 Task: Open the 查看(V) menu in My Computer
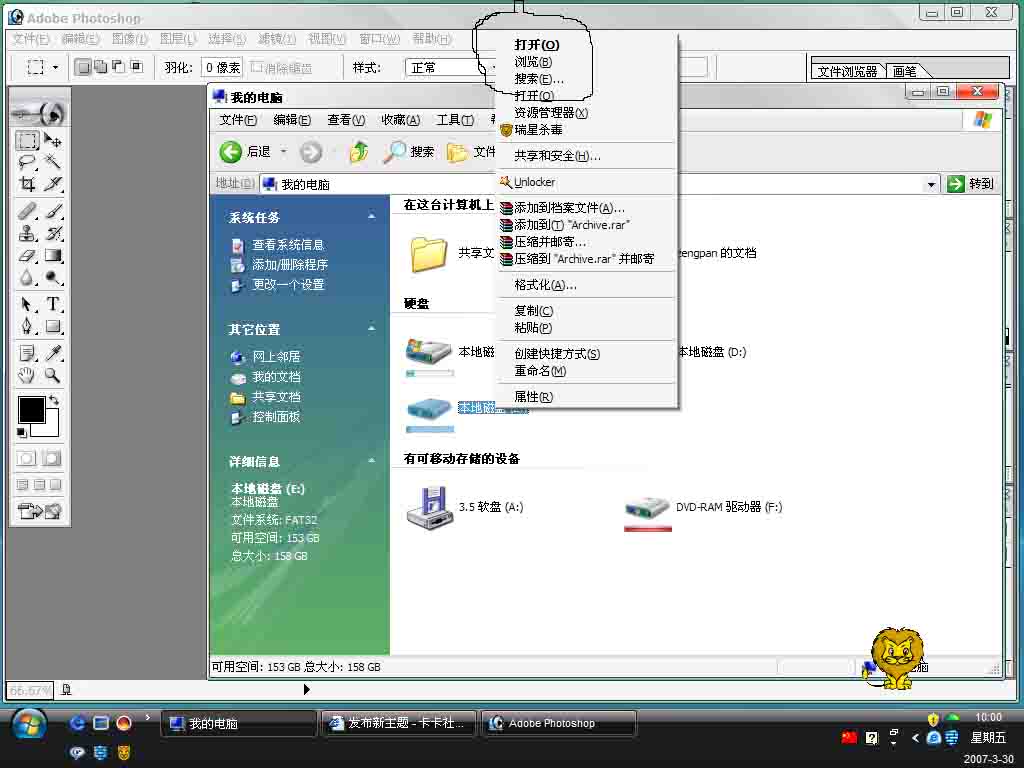pyautogui.click(x=346, y=120)
